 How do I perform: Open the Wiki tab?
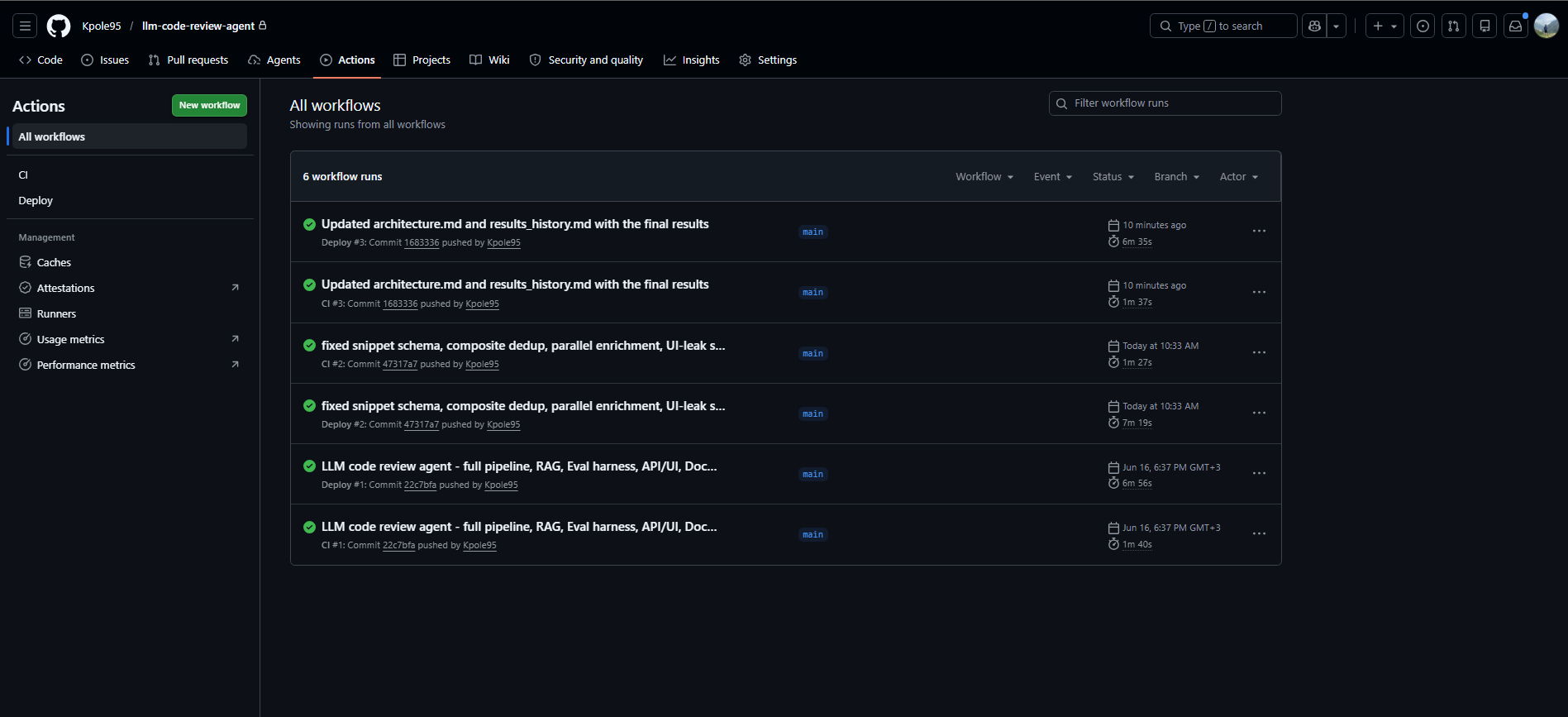coord(489,60)
